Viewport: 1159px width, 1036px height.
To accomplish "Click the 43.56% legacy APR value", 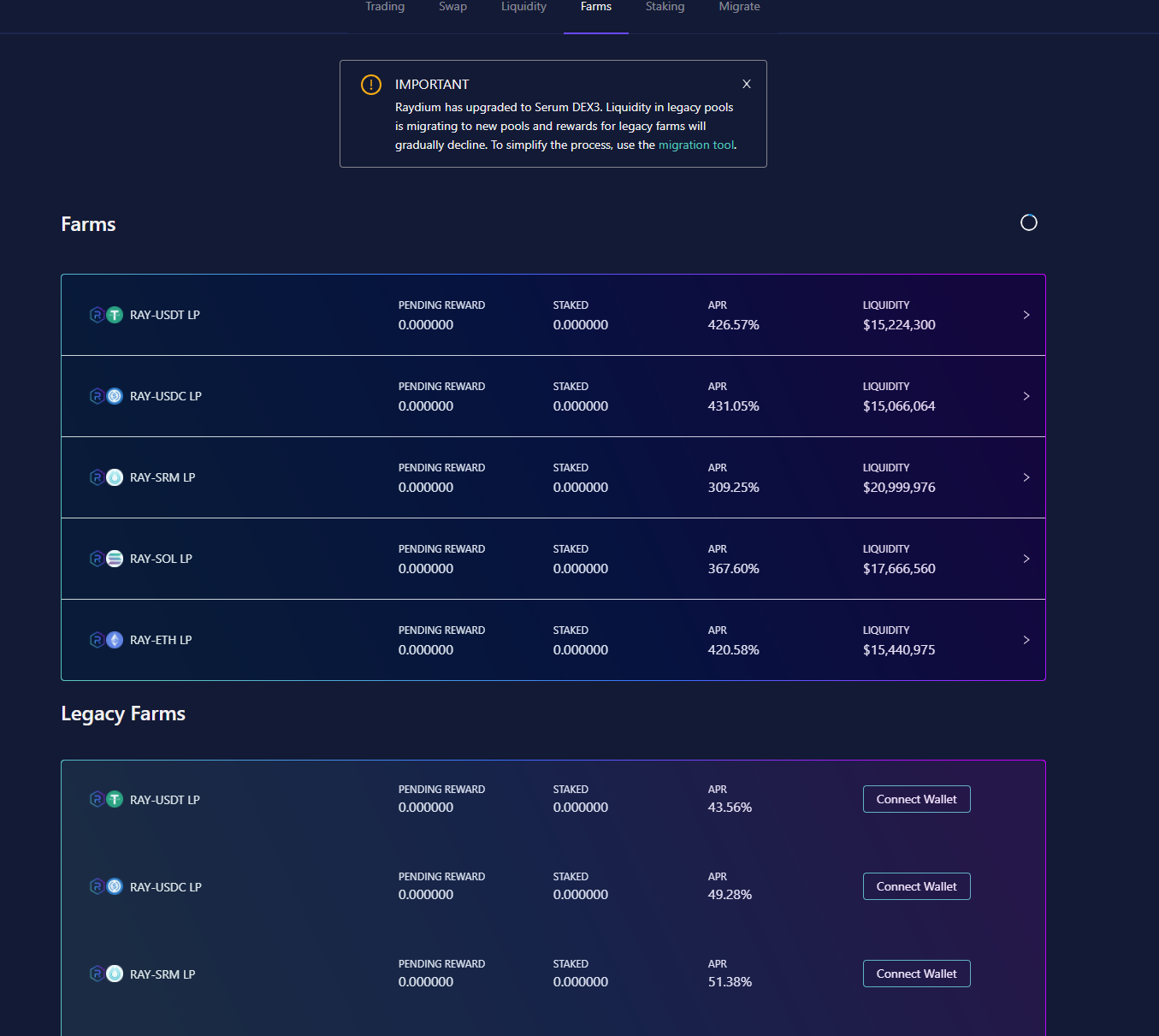I will [x=730, y=808].
